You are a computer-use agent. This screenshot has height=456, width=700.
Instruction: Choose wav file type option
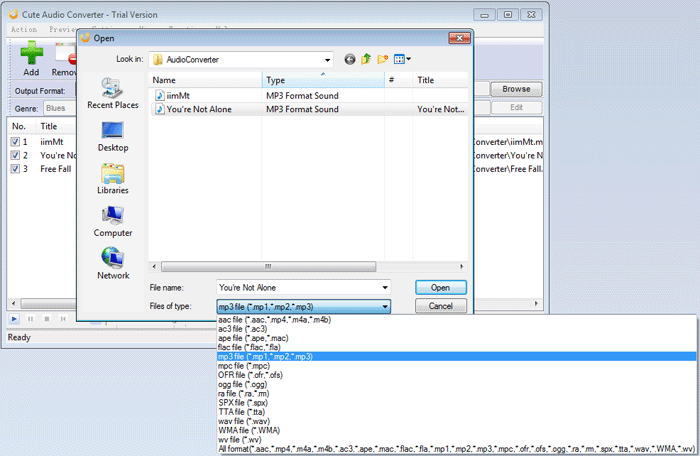[456, 421]
